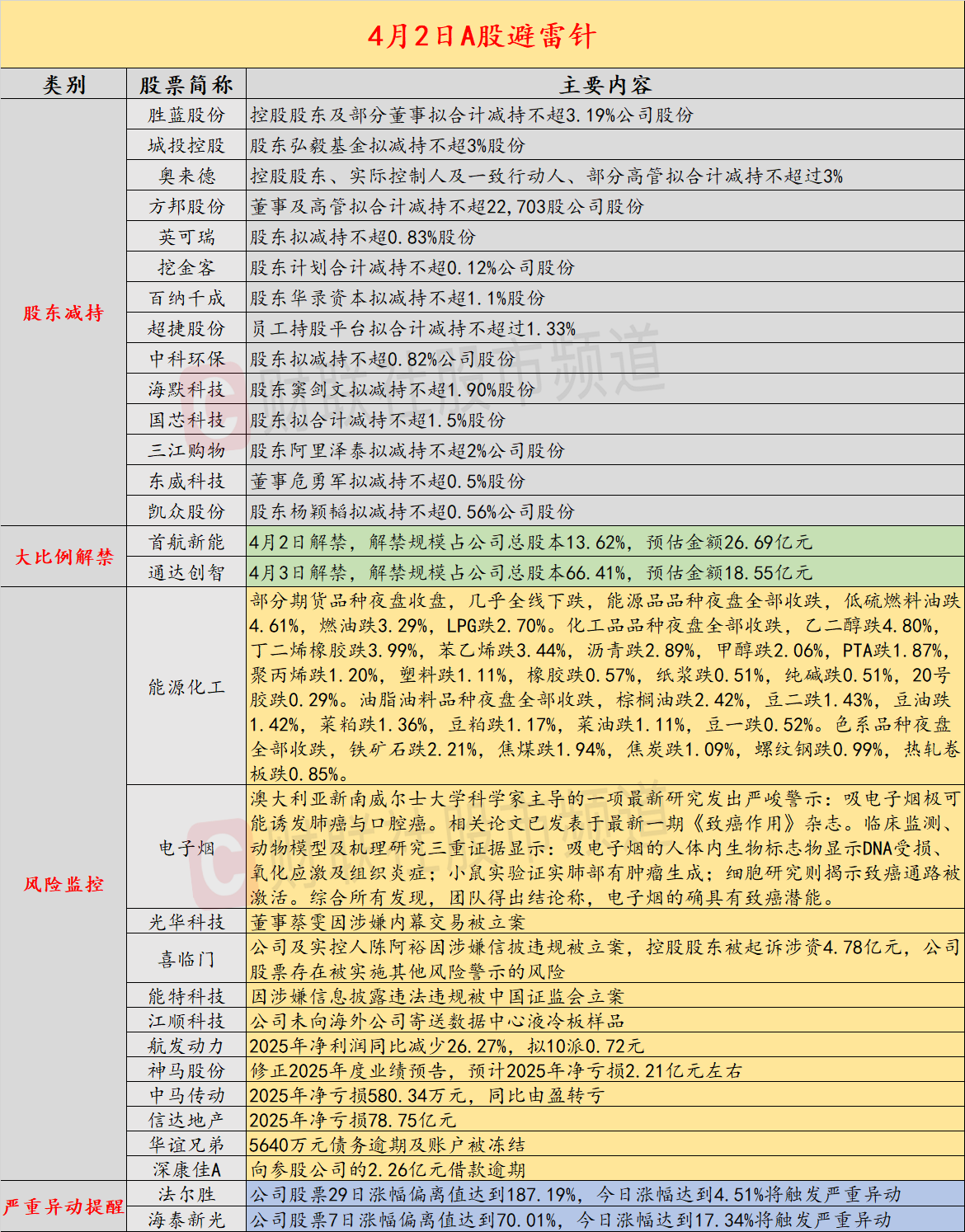This screenshot has height=1232, width=965.
Task: Click the 能源化工 sector cell
Action: tap(186, 688)
